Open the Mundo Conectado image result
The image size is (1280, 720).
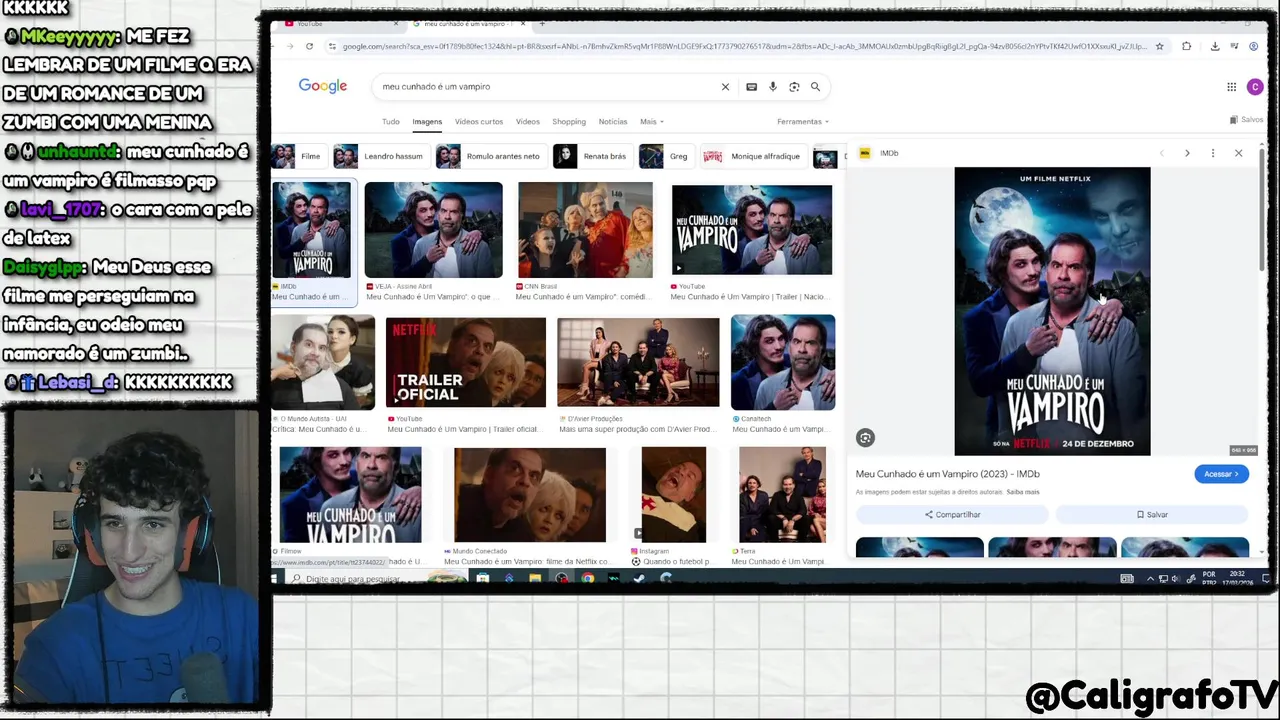[x=530, y=495]
